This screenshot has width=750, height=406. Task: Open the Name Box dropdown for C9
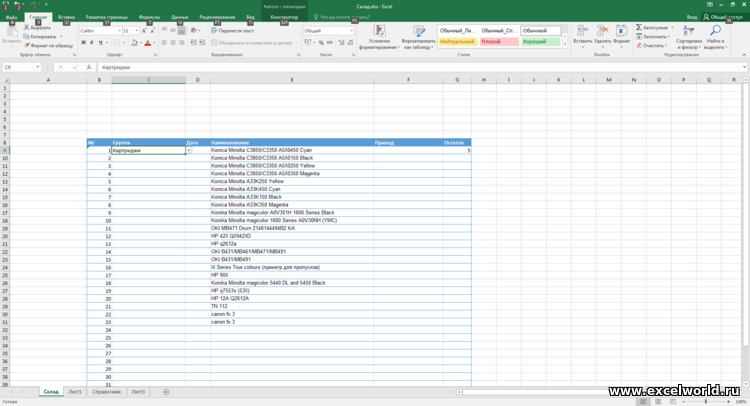37,67
